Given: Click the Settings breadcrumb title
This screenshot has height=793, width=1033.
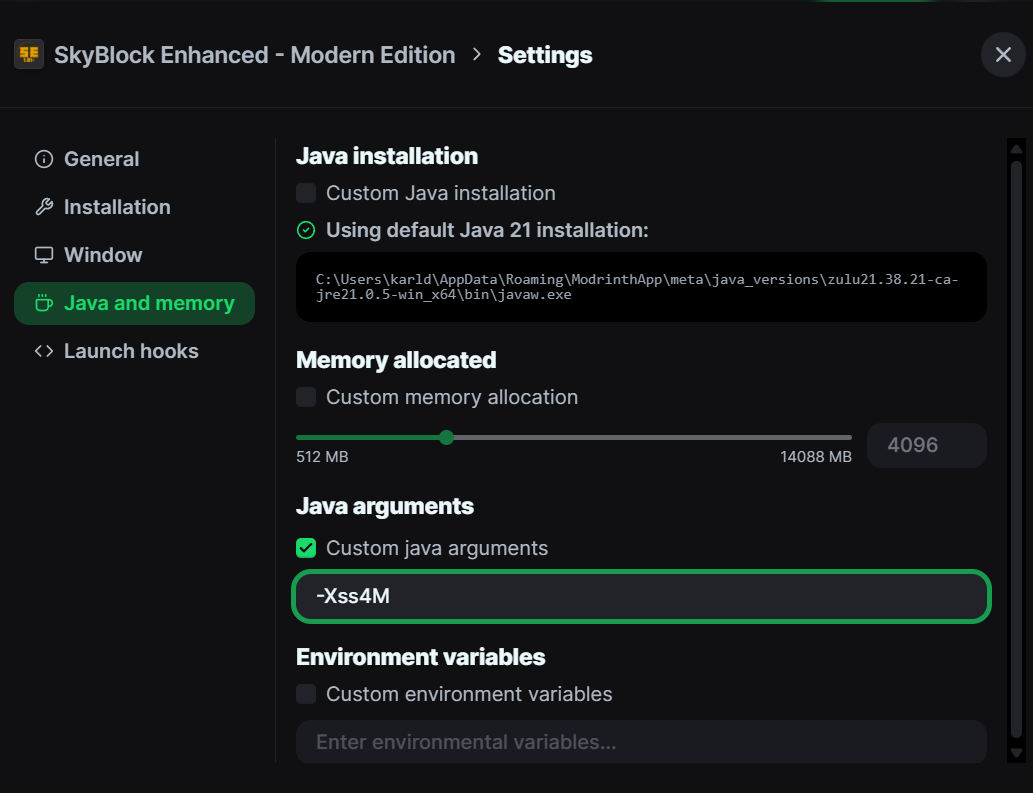Looking at the screenshot, I should tap(545, 55).
